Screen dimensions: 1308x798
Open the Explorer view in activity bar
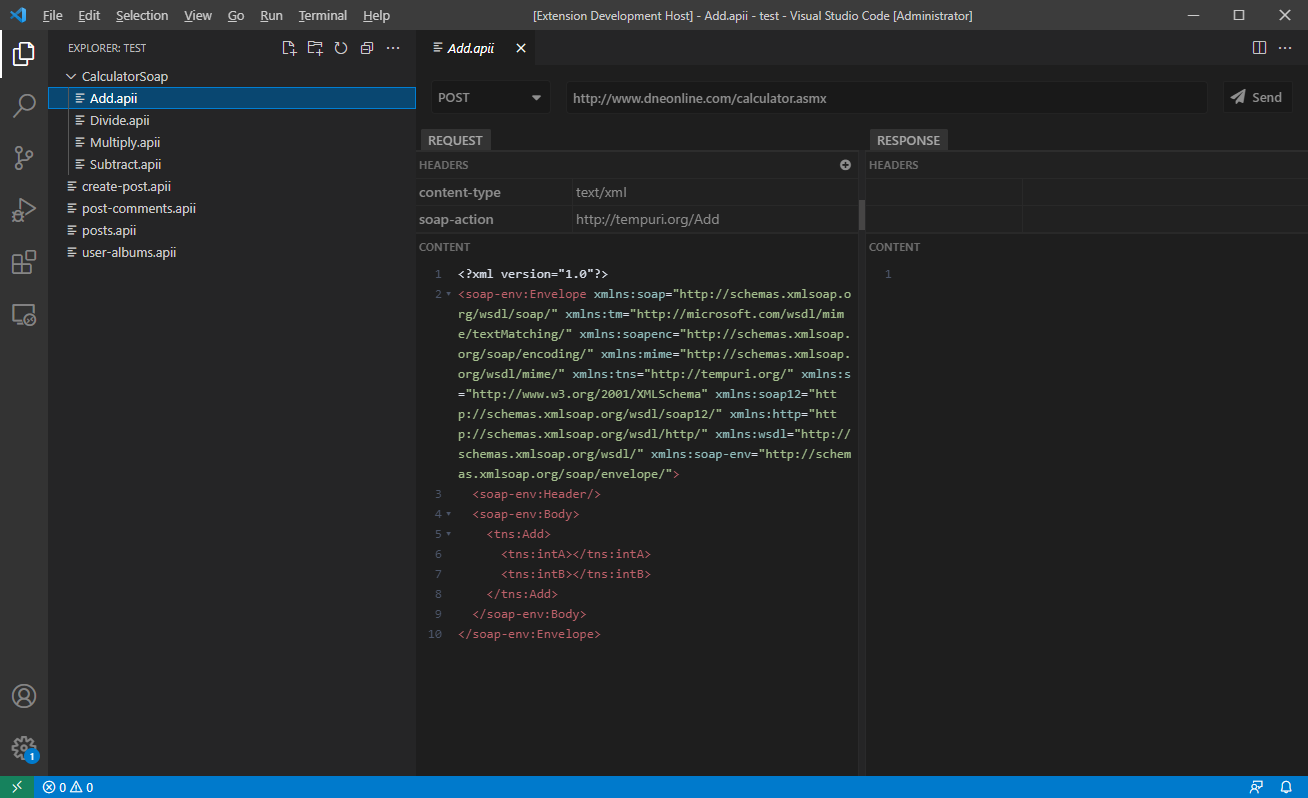pyautogui.click(x=24, y=54)
